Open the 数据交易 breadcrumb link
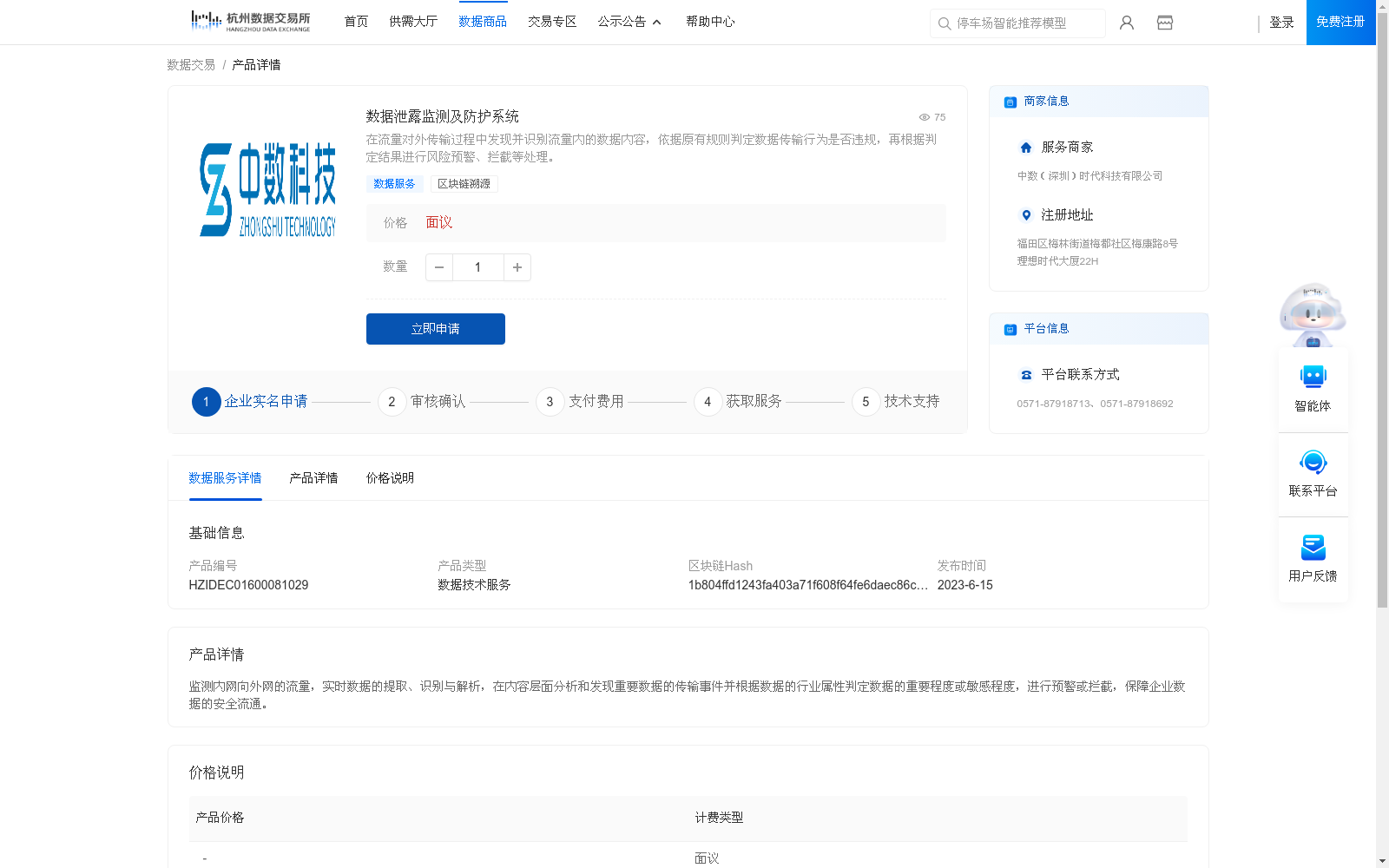 tap(189, 64)
